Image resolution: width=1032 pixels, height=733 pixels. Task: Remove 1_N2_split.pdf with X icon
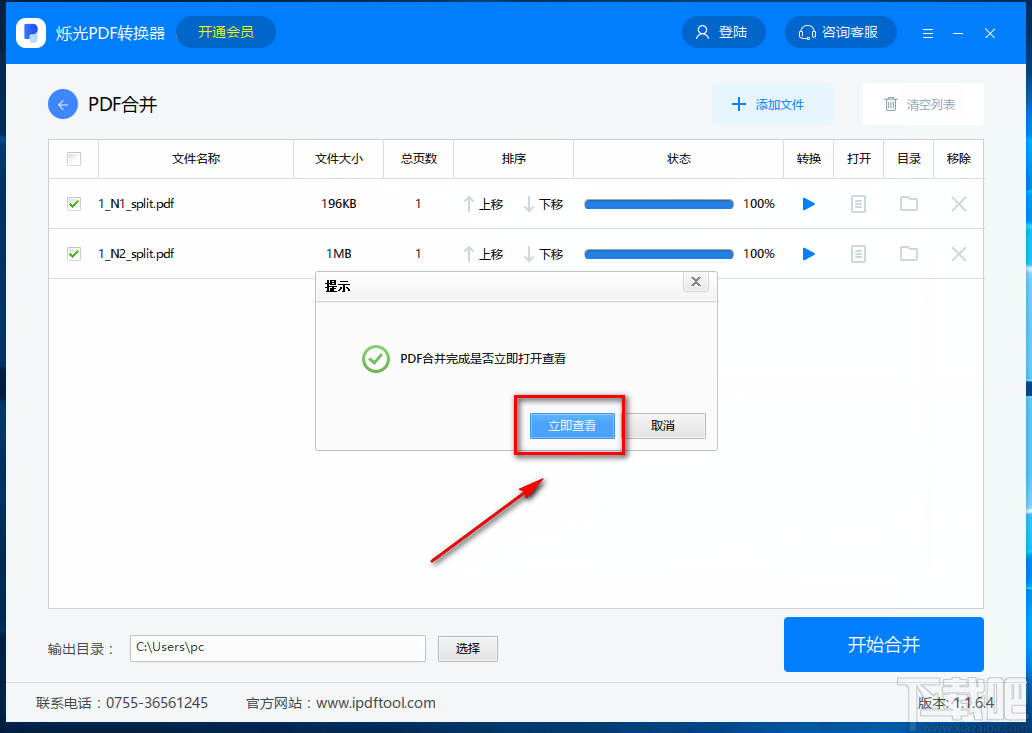959,254
